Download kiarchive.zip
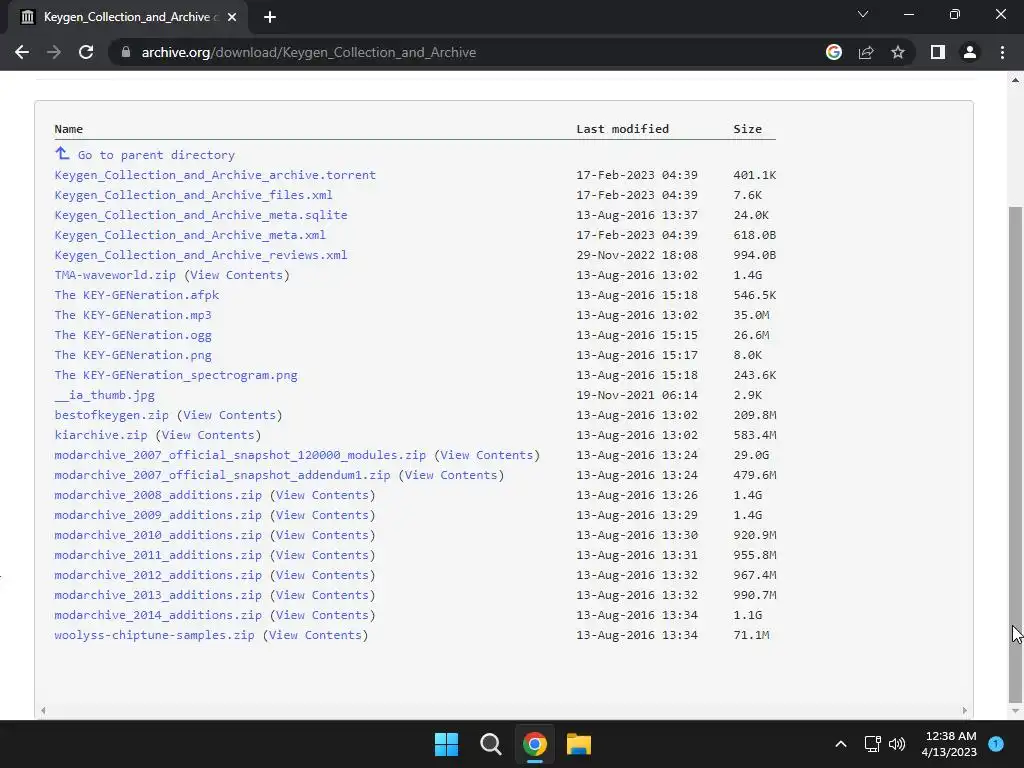The width and height of the screenshot is (1024, 768). (101, 435)
